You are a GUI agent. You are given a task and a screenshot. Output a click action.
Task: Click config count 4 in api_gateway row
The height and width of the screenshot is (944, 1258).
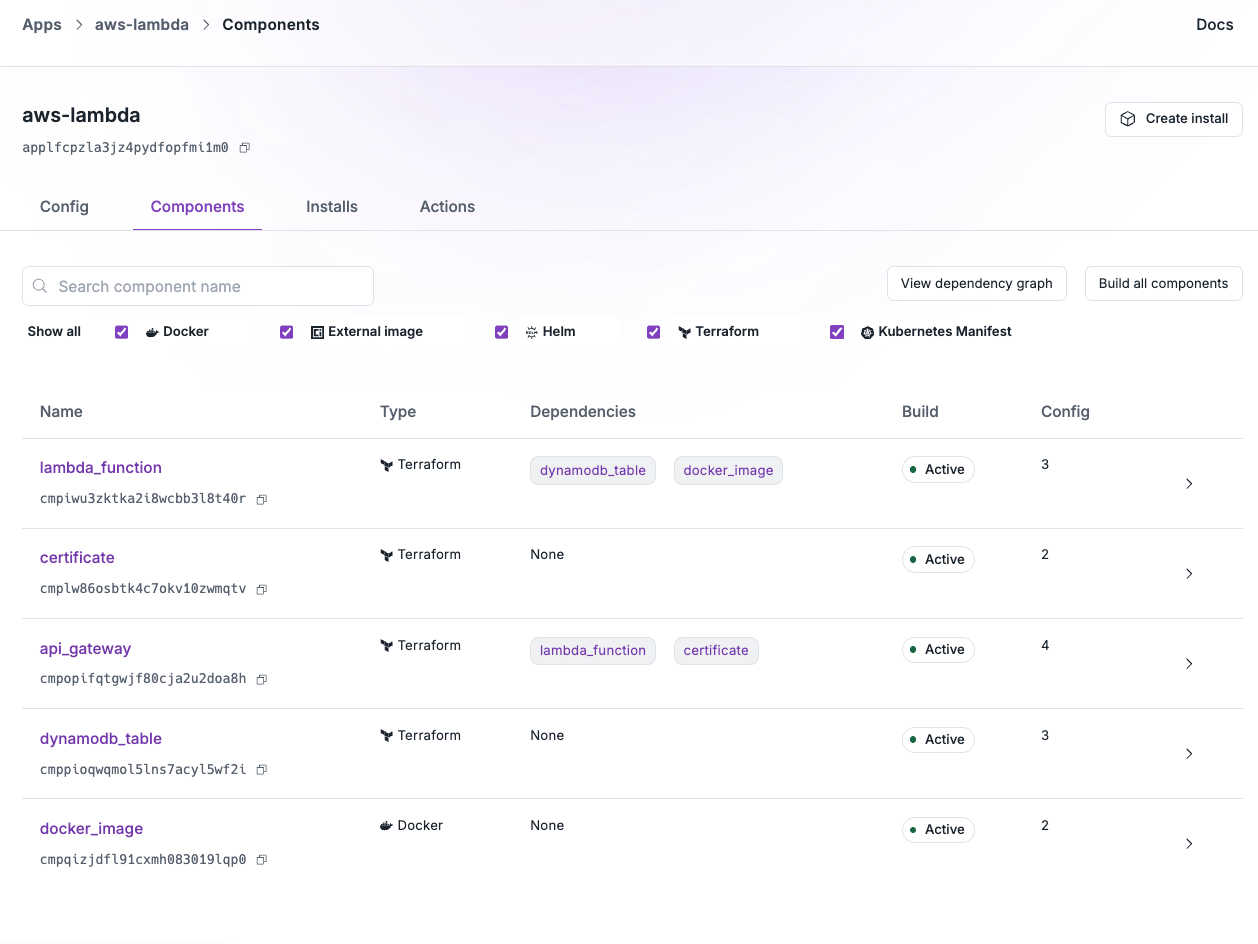tap(1045, 645)
